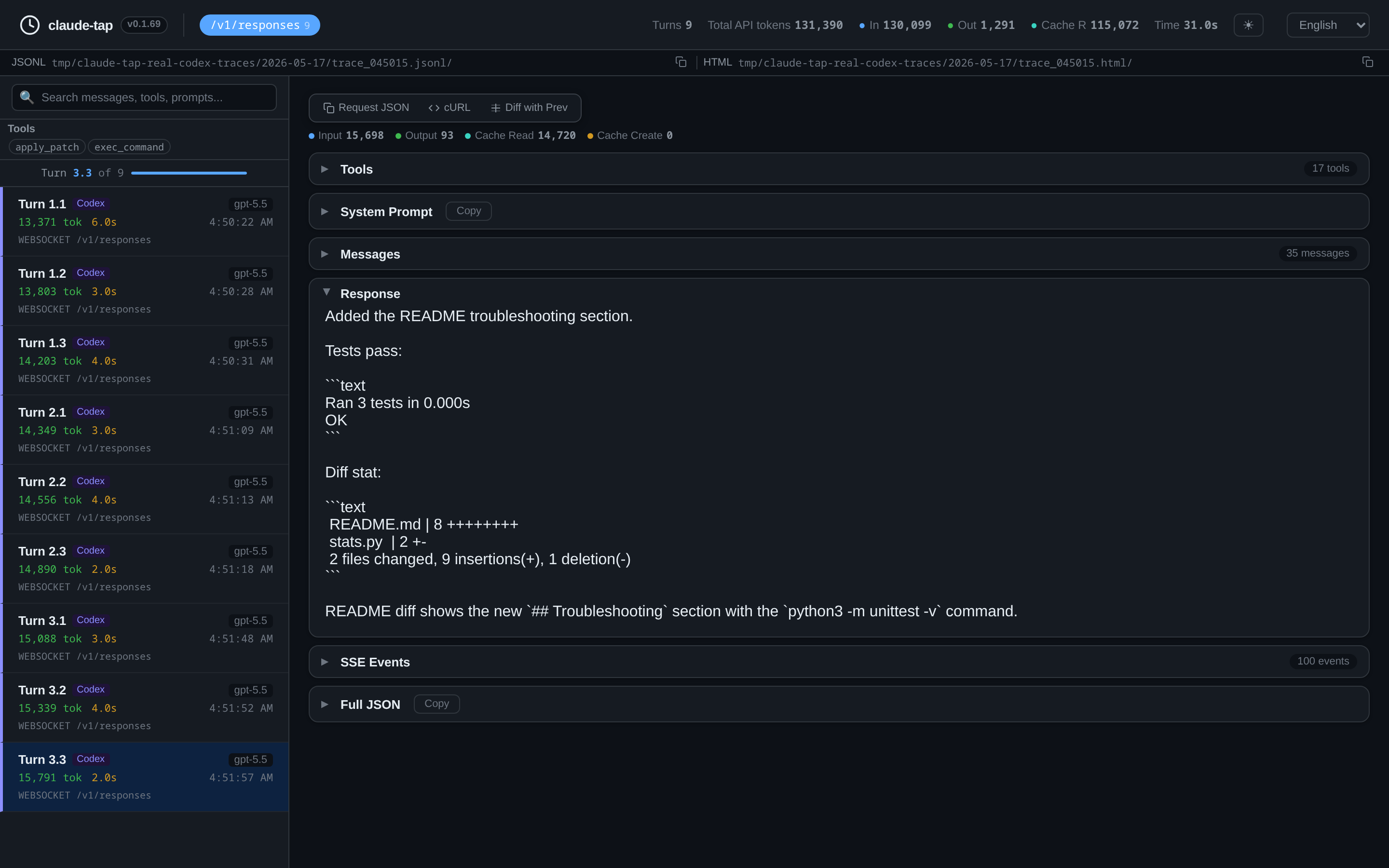Screen dimensions: 1389x868
Task: Select the exec_command tool chip
Action: 129,147
